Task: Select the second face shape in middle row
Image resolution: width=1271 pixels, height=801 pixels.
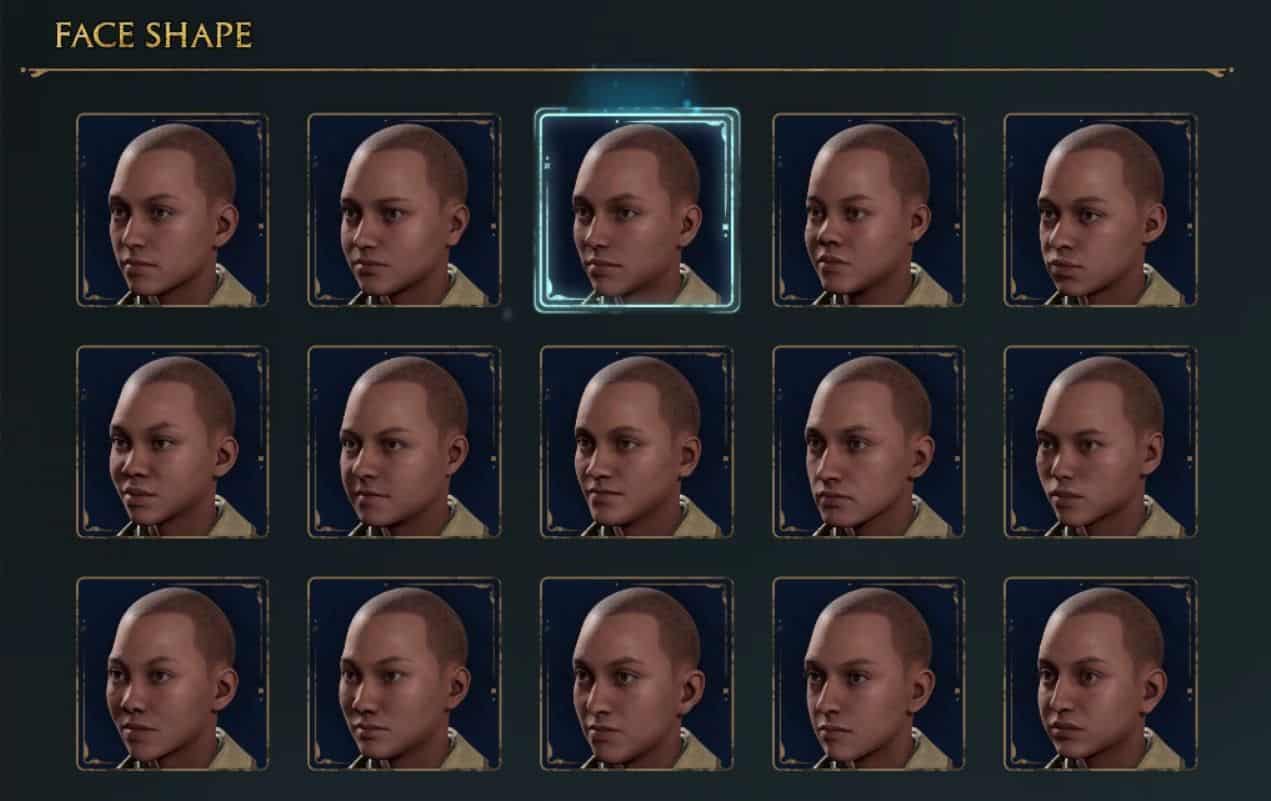Action: (404, 442)
